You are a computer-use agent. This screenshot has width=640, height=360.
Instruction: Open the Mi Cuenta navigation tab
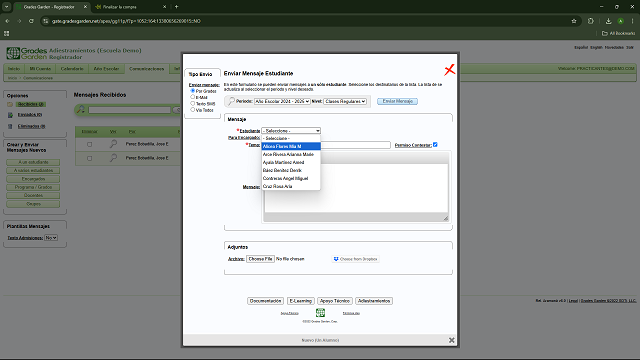click(40, 69)
